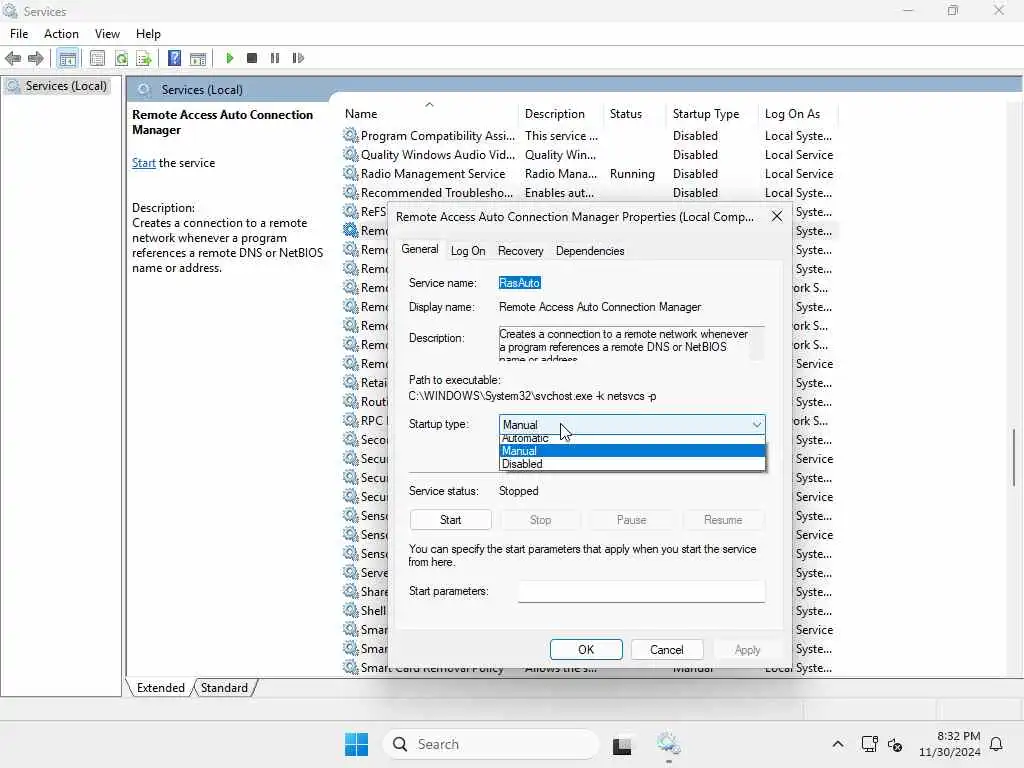Switch to the Dependencies tab

point(590,251)
